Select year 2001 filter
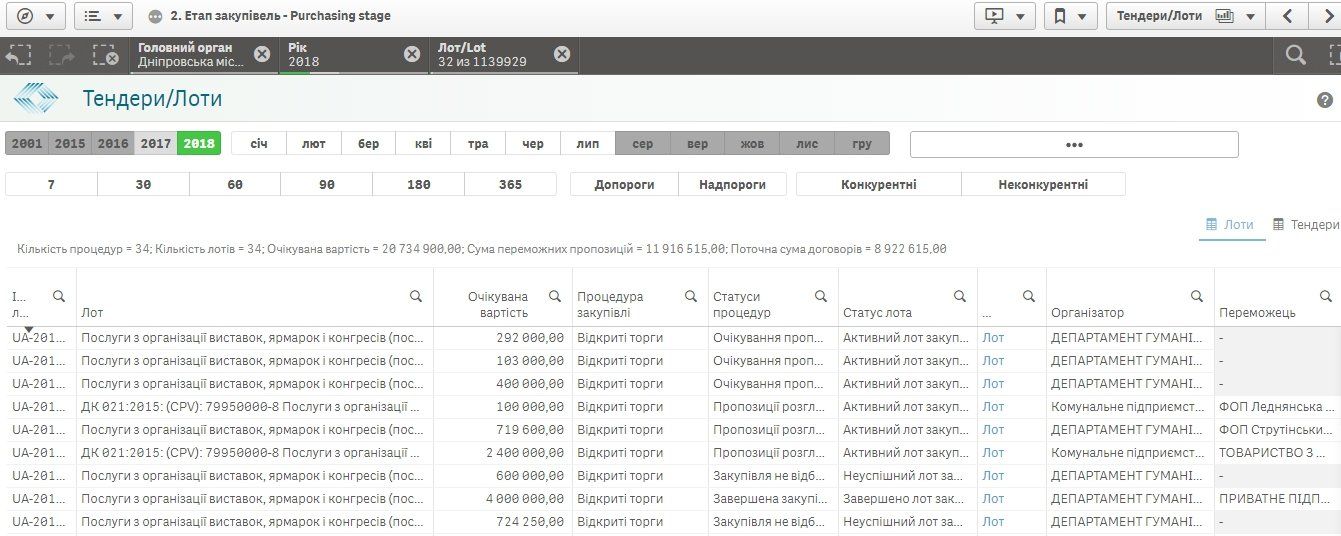 click(x=27, y=144)
